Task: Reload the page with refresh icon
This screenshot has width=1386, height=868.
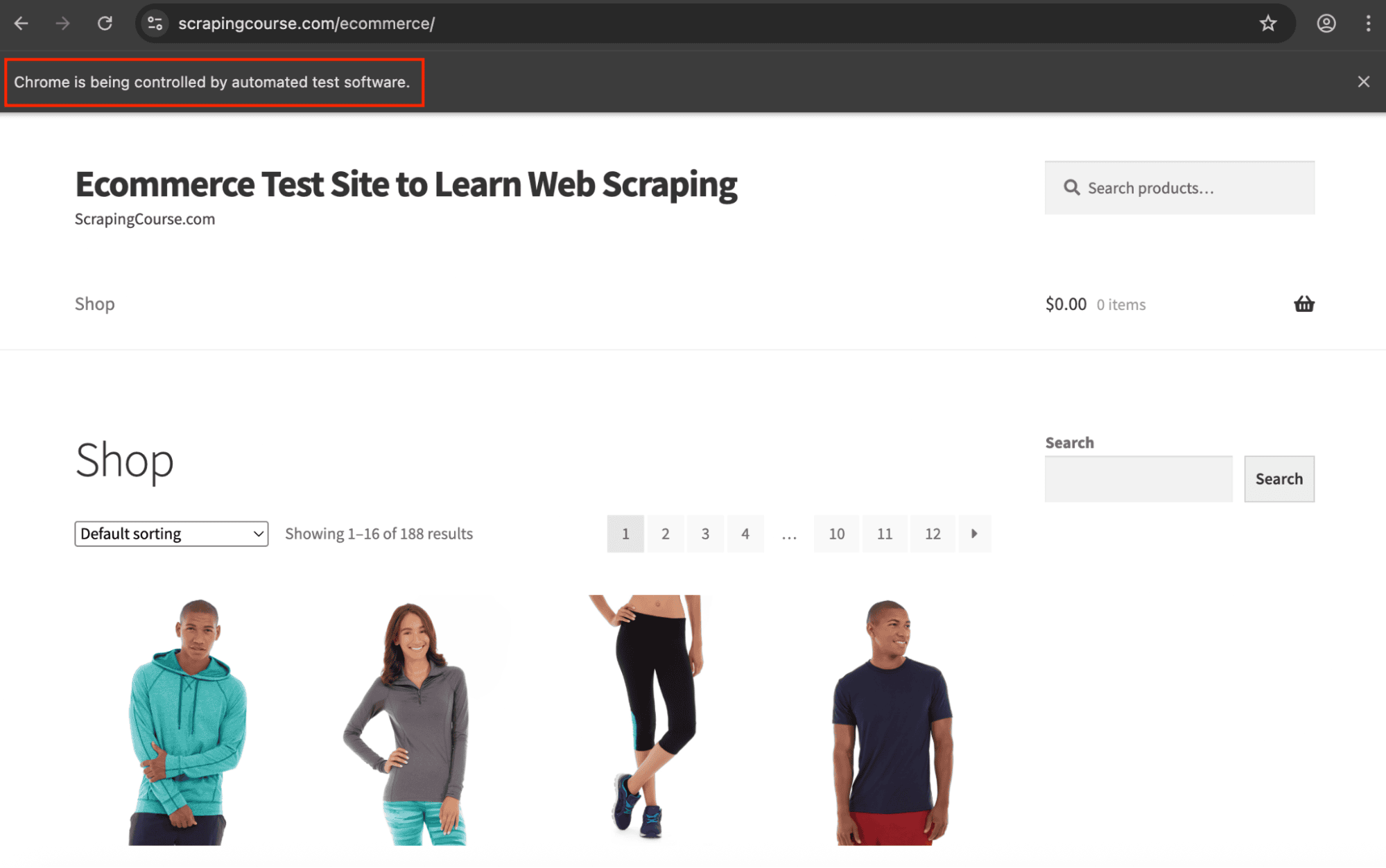Action: pos(105,24)
